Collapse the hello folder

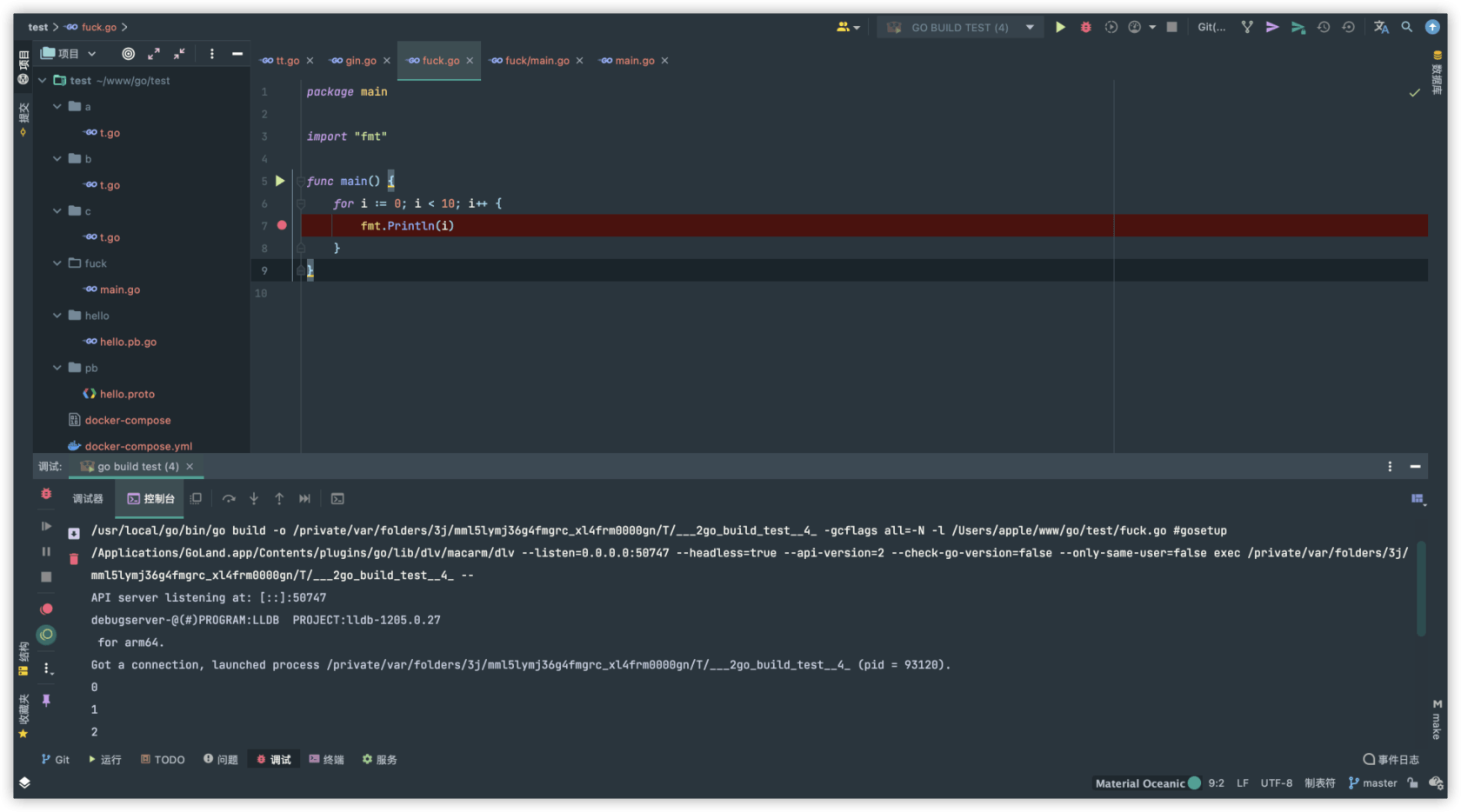tap(57, 315)
